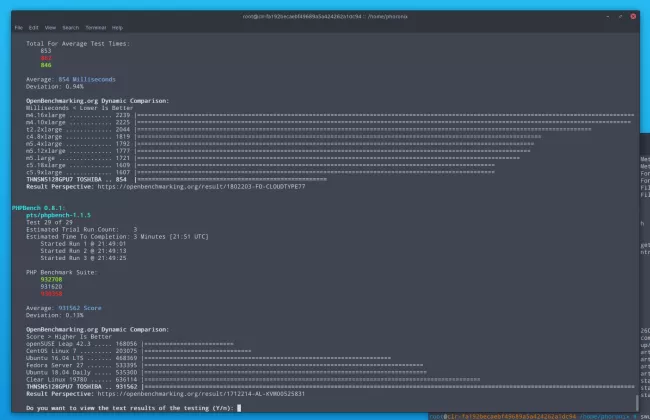This screenshot has height=420, width=650.
Task: Select 'Average: 931562 Score' text
Action: (x=64, y=308)
